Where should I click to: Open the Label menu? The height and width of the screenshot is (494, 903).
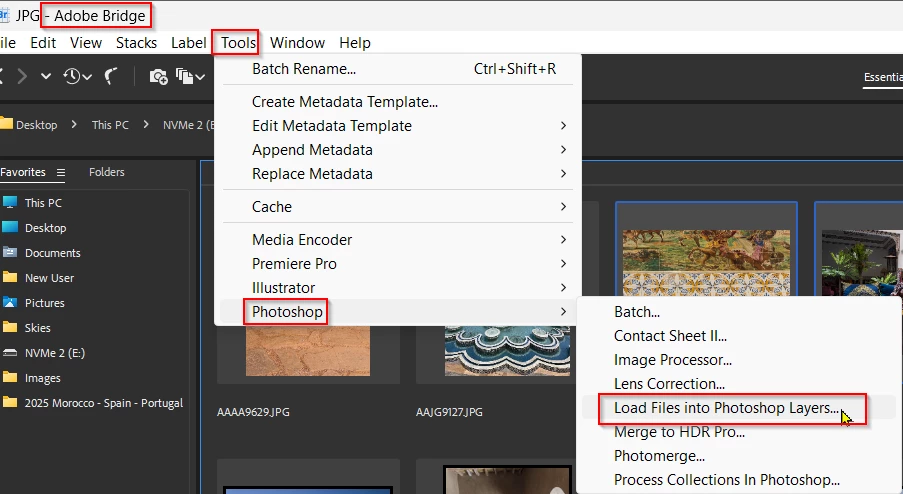point(188,43)
